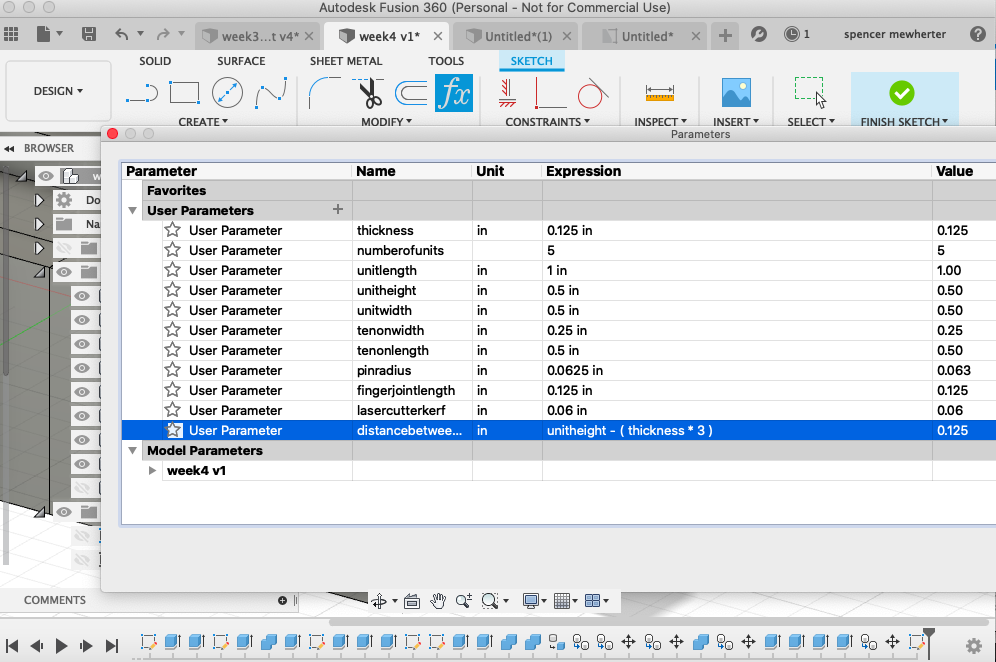Add a new user parameter with plus
996x662 pixels.
tap(338, 209)
